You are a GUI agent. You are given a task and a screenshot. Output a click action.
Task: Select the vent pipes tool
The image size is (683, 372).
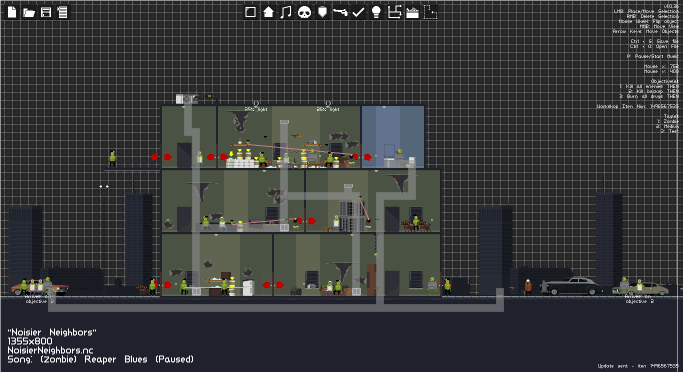point(394,12)
